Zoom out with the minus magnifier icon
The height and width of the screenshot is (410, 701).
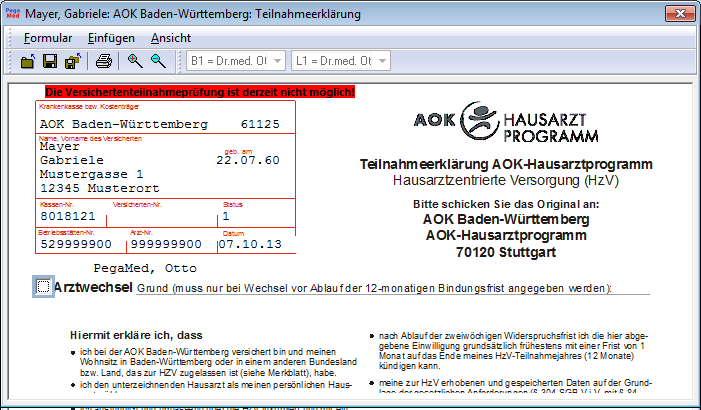pyautogui.click(x=158, y=62)
